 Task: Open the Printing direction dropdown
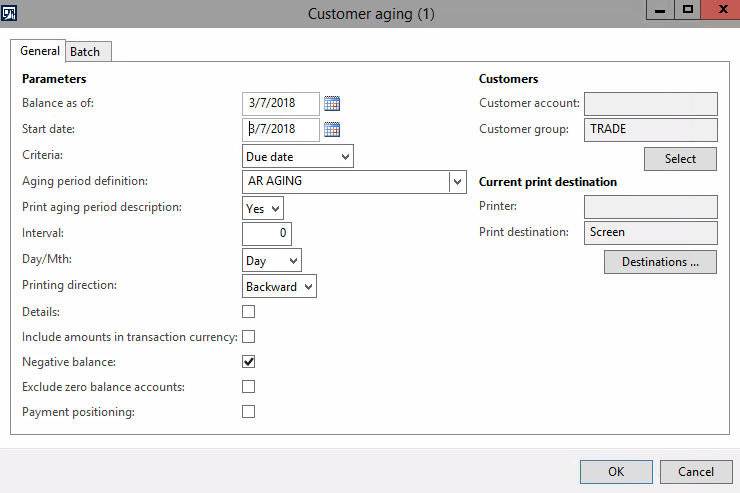(279, 286)
